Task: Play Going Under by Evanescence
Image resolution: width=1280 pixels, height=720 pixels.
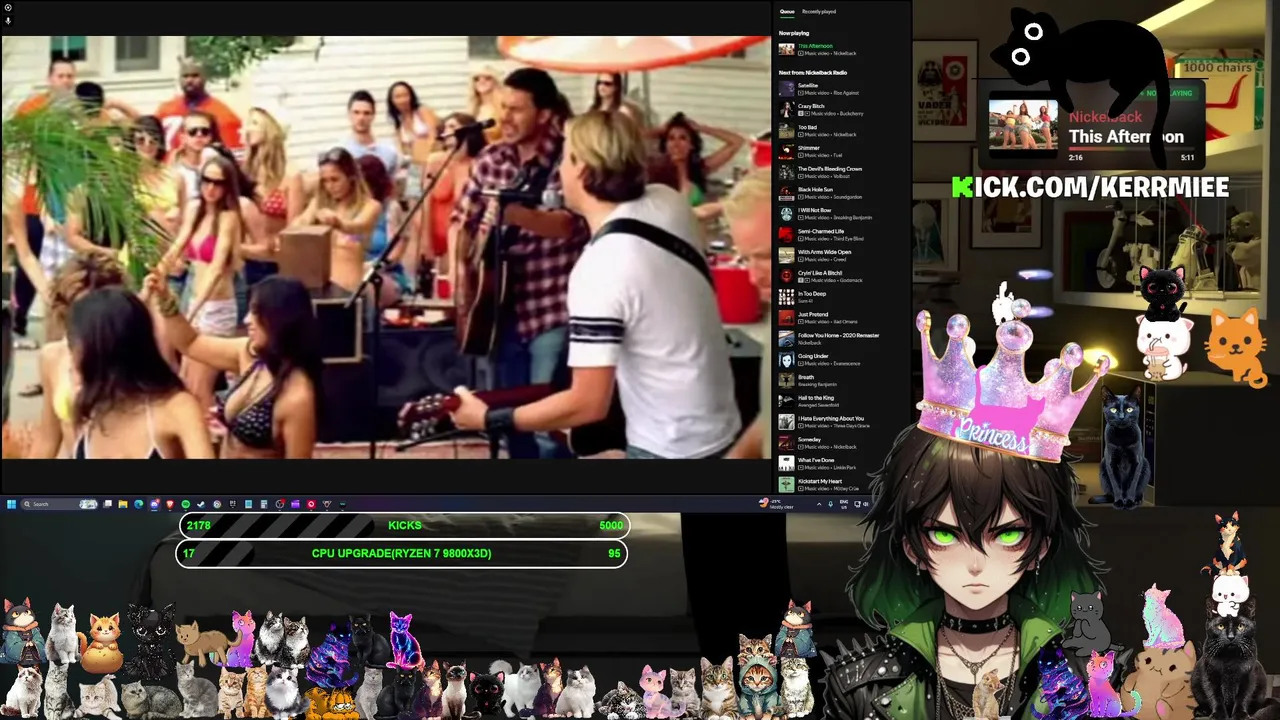Action: click(843, 360)
